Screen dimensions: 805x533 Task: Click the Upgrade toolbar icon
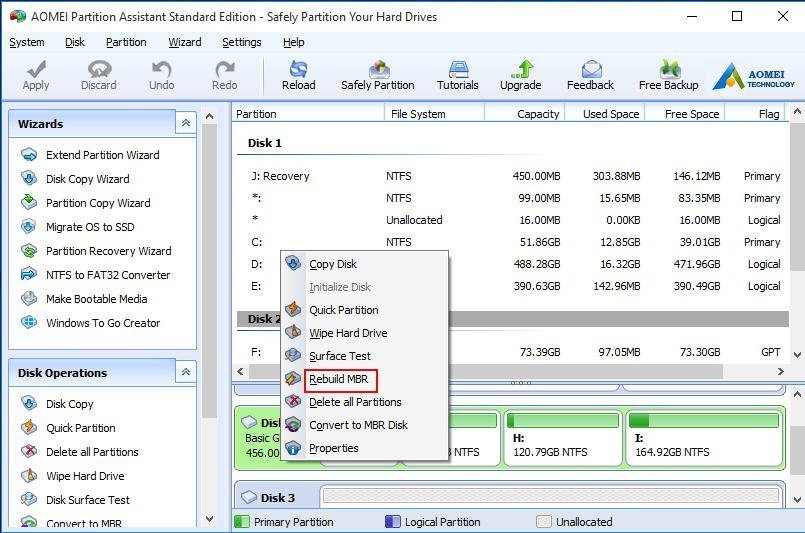pos(522,69)
